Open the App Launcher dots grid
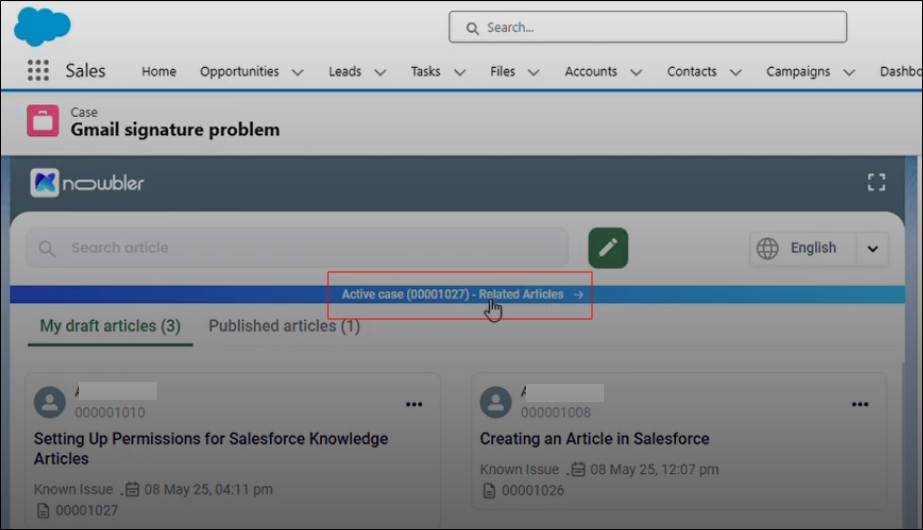The image size is (923, 530). click(38, 71)
